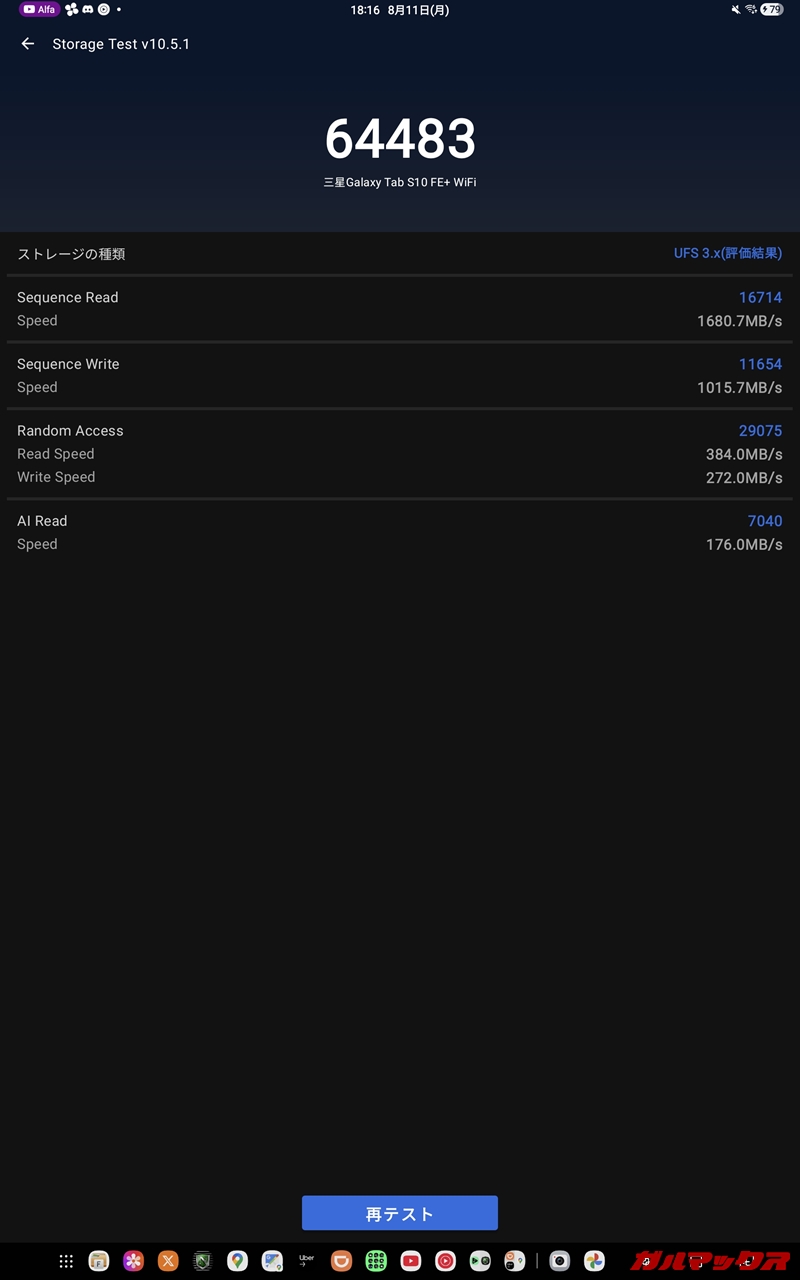Open the pink flower Gallery app

point(133,1261)
